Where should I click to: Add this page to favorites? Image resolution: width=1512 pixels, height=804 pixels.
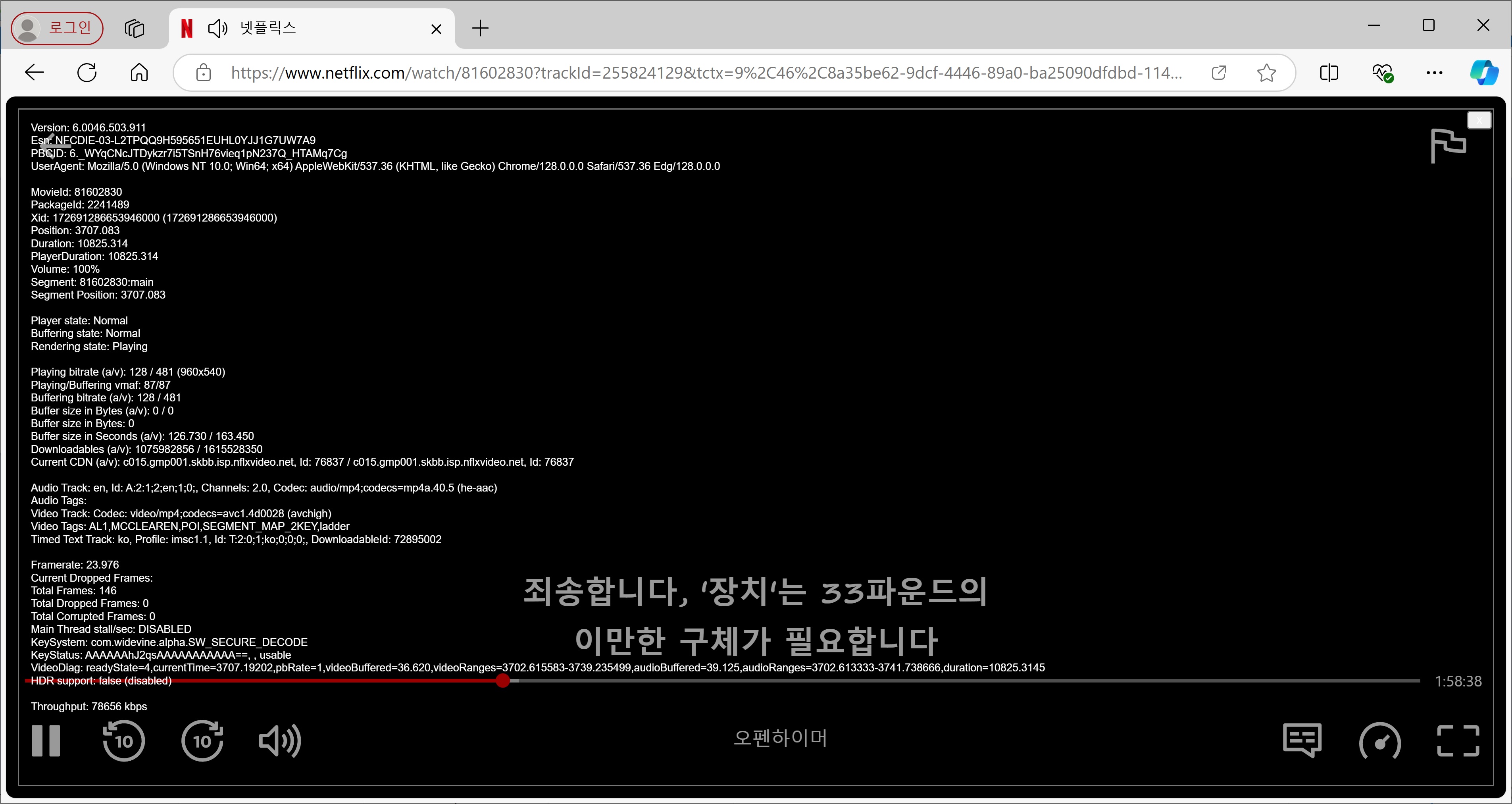[x=1267, y=73]
